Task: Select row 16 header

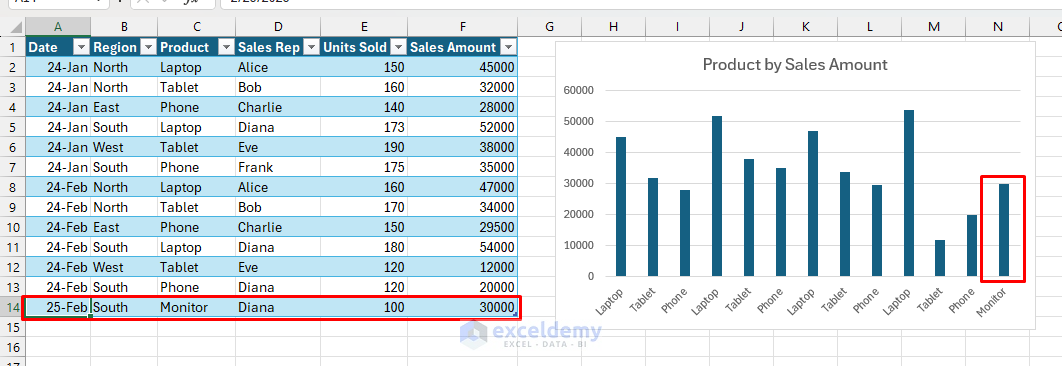Action: click(12, 347)
